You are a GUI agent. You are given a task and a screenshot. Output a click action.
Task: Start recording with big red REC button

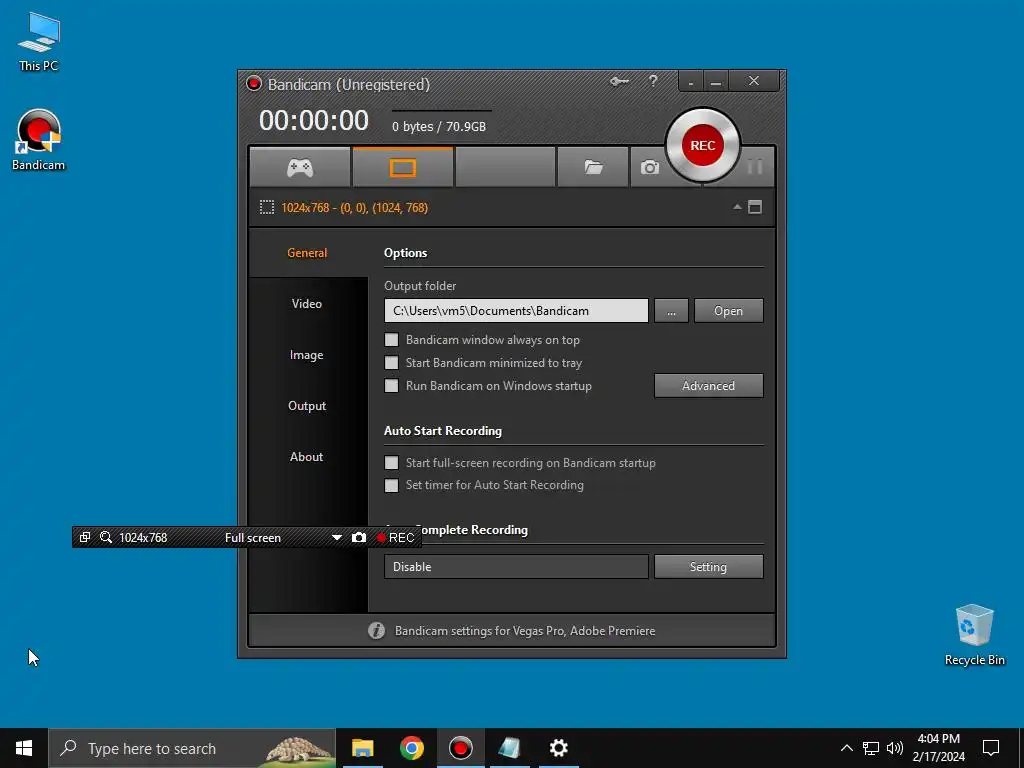(703, 145)
